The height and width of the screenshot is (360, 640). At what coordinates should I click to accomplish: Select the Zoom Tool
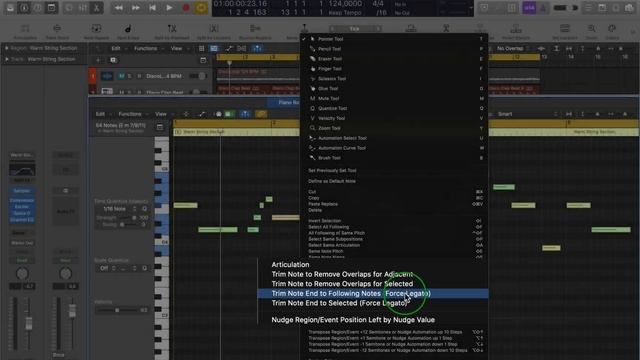394,128
